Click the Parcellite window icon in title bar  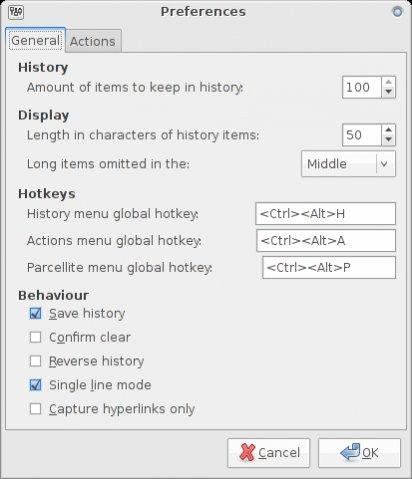point(16,12)
